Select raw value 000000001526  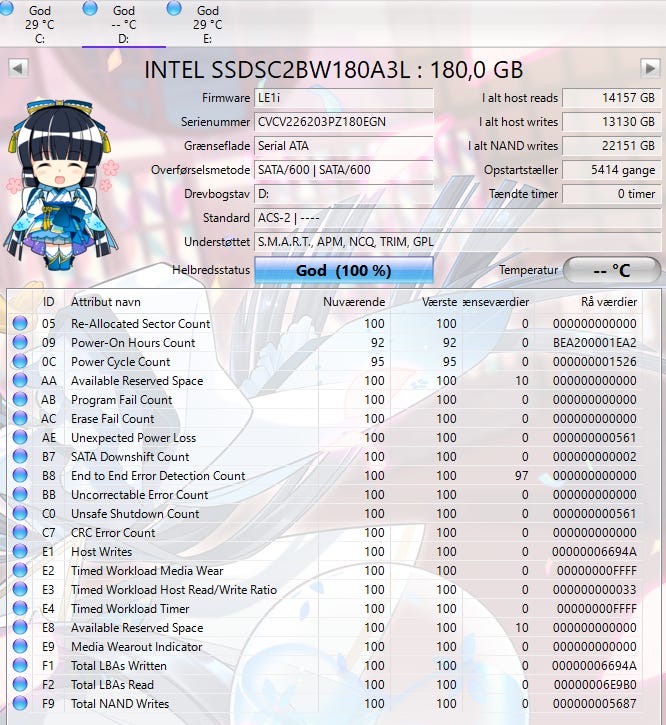pyautogui.click(x=595, y=362)
